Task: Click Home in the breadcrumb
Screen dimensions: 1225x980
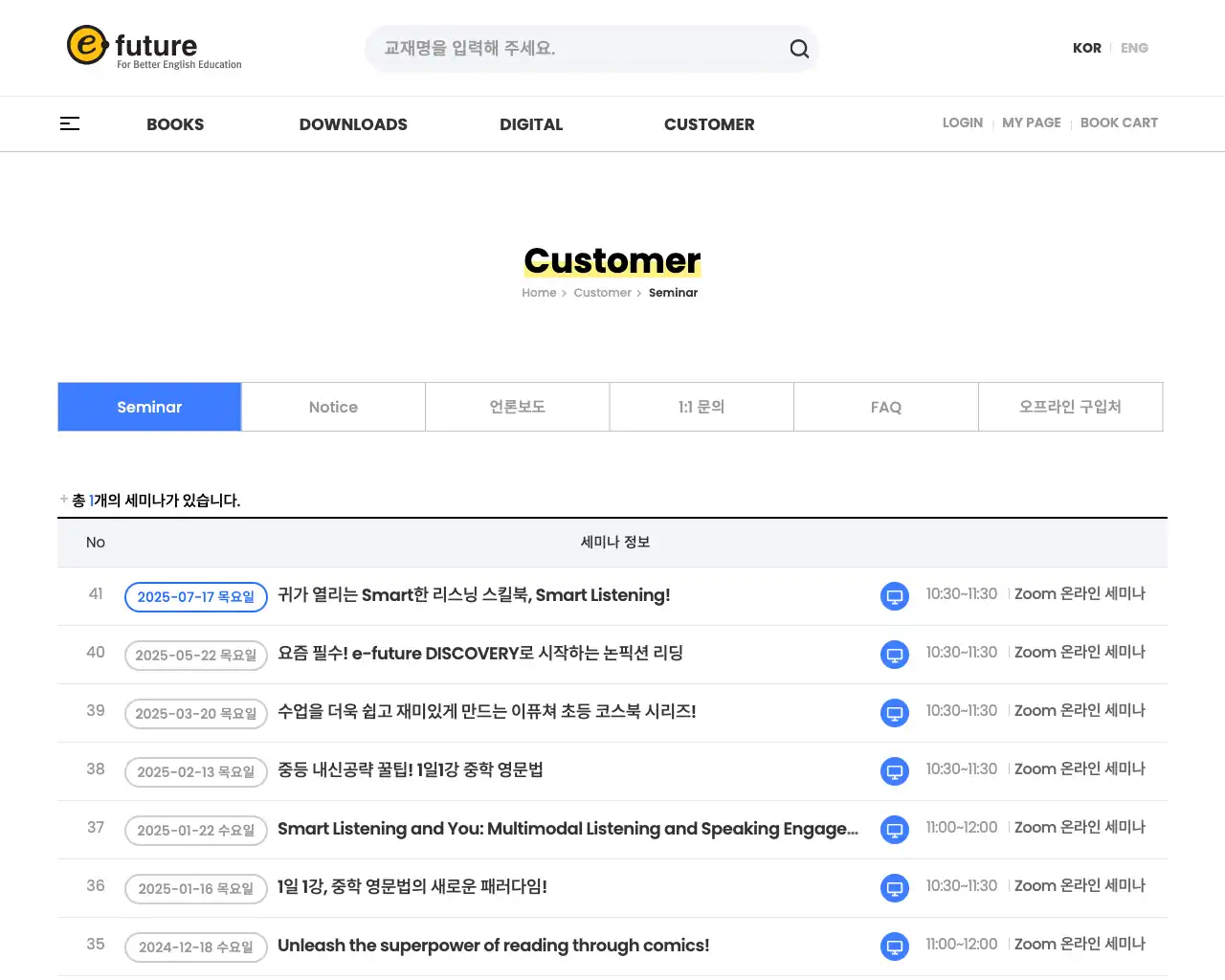Action: pyautogui.click(x=539, y=293)
